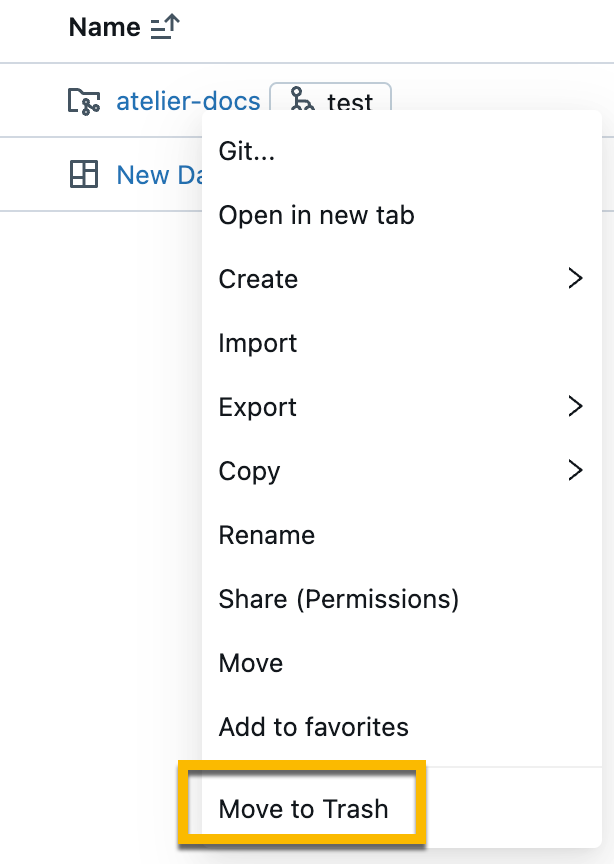
Task: Click the sort ascending icon beside Name
Action: (163, 28)
